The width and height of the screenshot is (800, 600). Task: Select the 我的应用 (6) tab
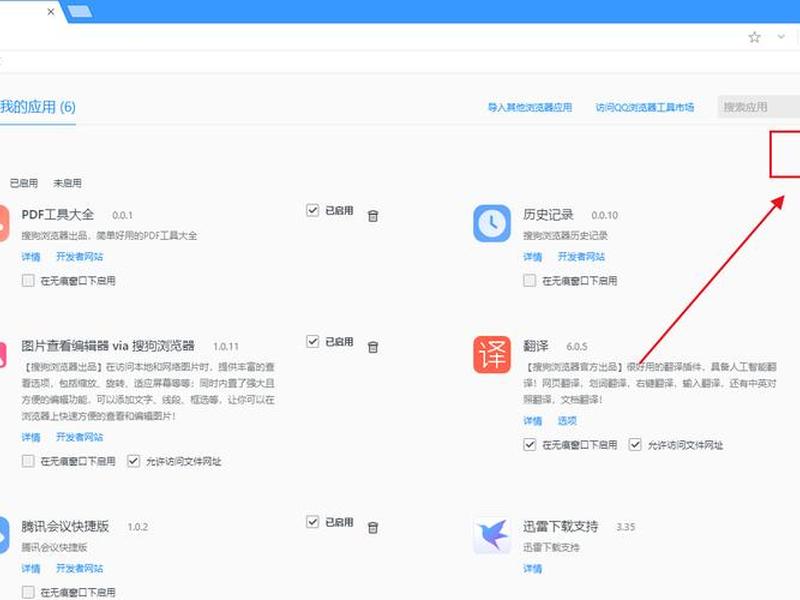pos(38,107)
